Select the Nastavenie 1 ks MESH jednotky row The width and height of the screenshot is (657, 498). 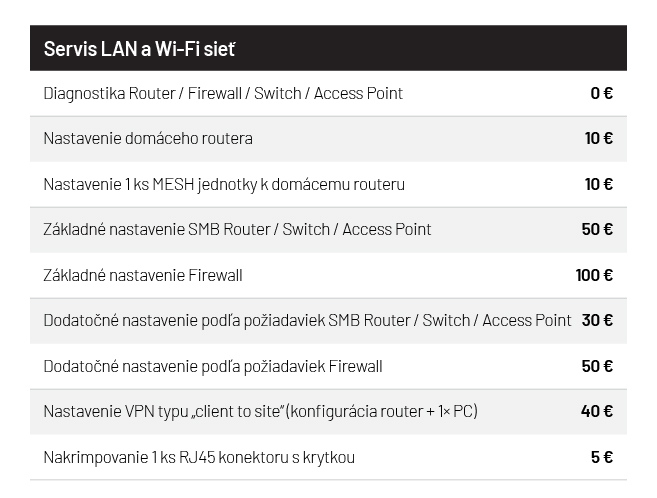[x=328, y=184]
